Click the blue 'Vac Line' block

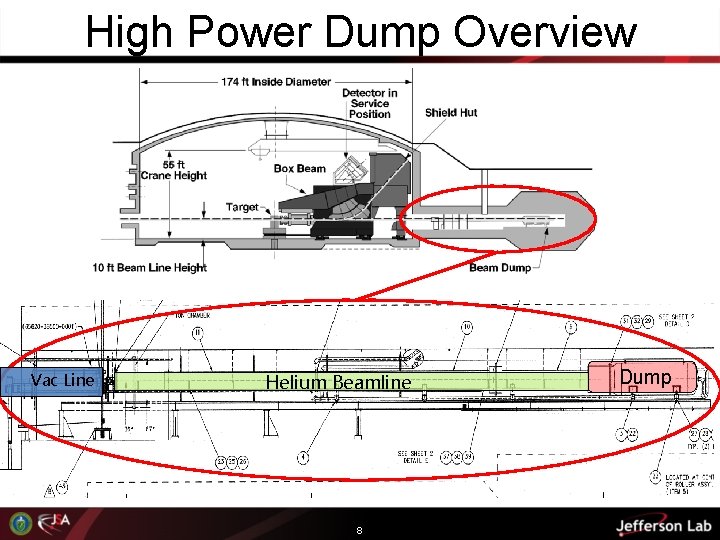pyautogui.click(x=51, y=382)
